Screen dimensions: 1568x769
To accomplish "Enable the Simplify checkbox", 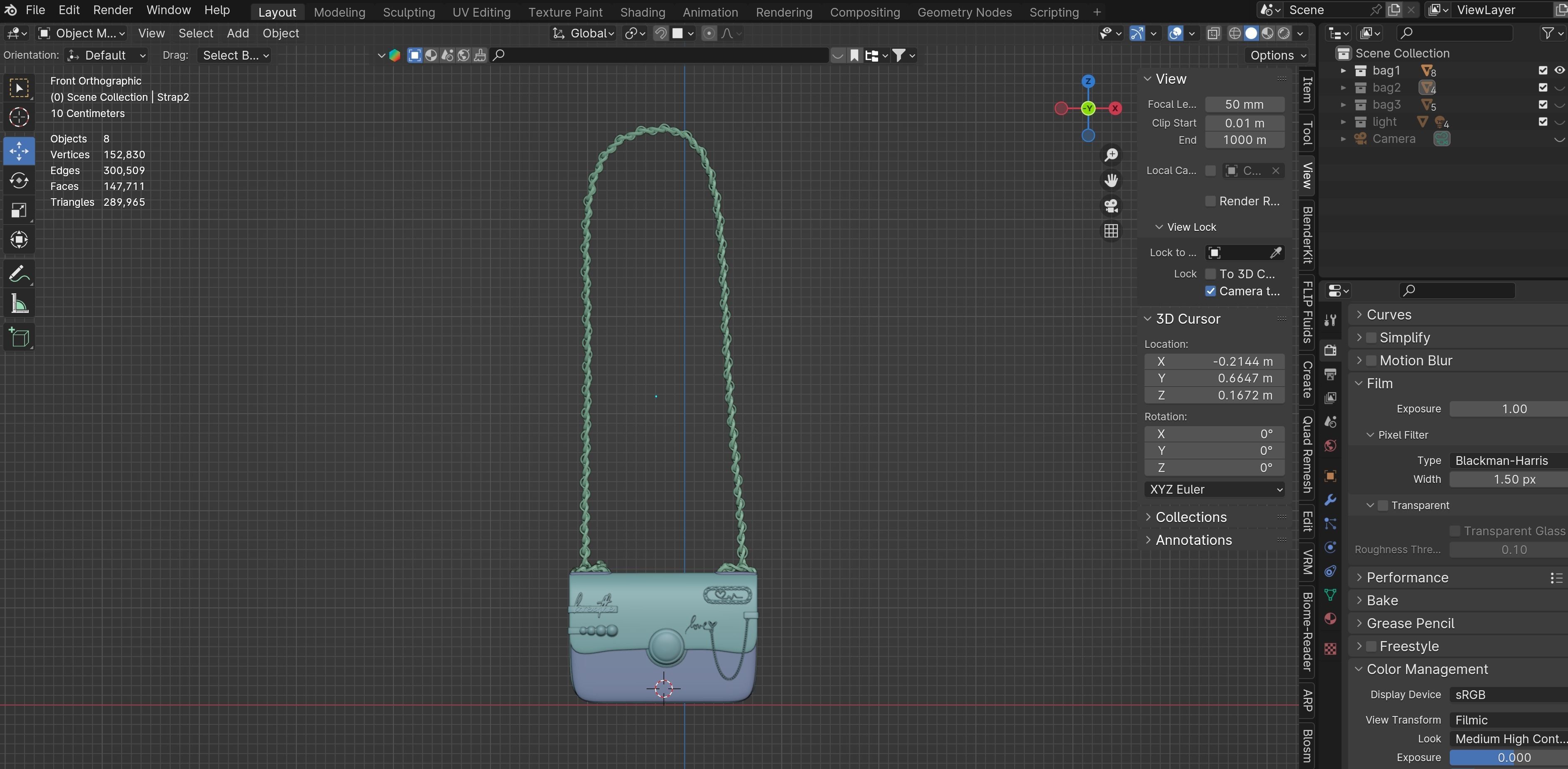I will tap(1371, 337).
